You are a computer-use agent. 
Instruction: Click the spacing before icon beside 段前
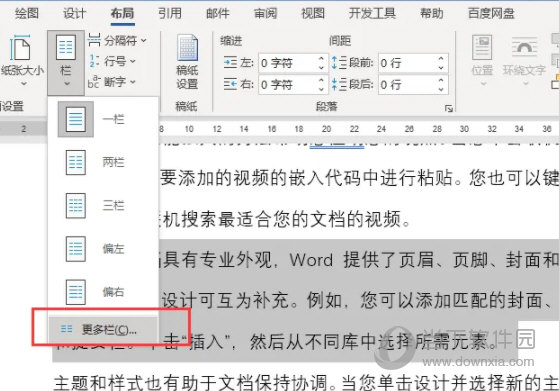pos(339,63)
